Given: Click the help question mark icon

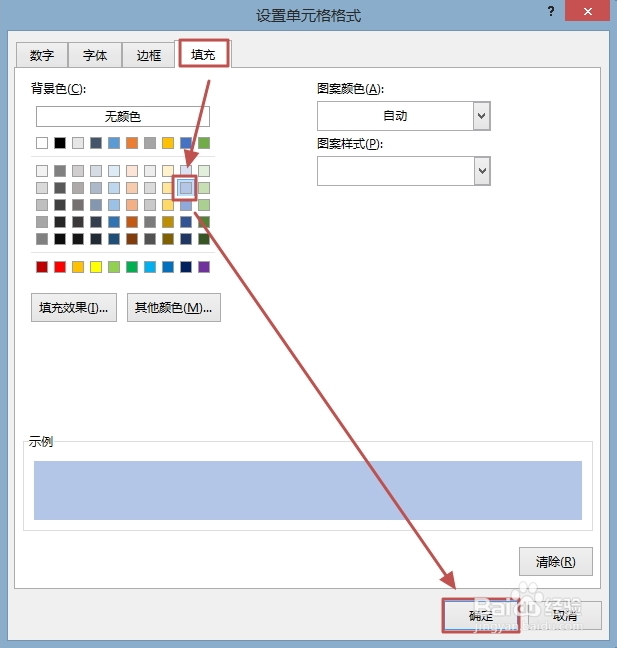Looking at the screenshot, I should coord(551,11).
